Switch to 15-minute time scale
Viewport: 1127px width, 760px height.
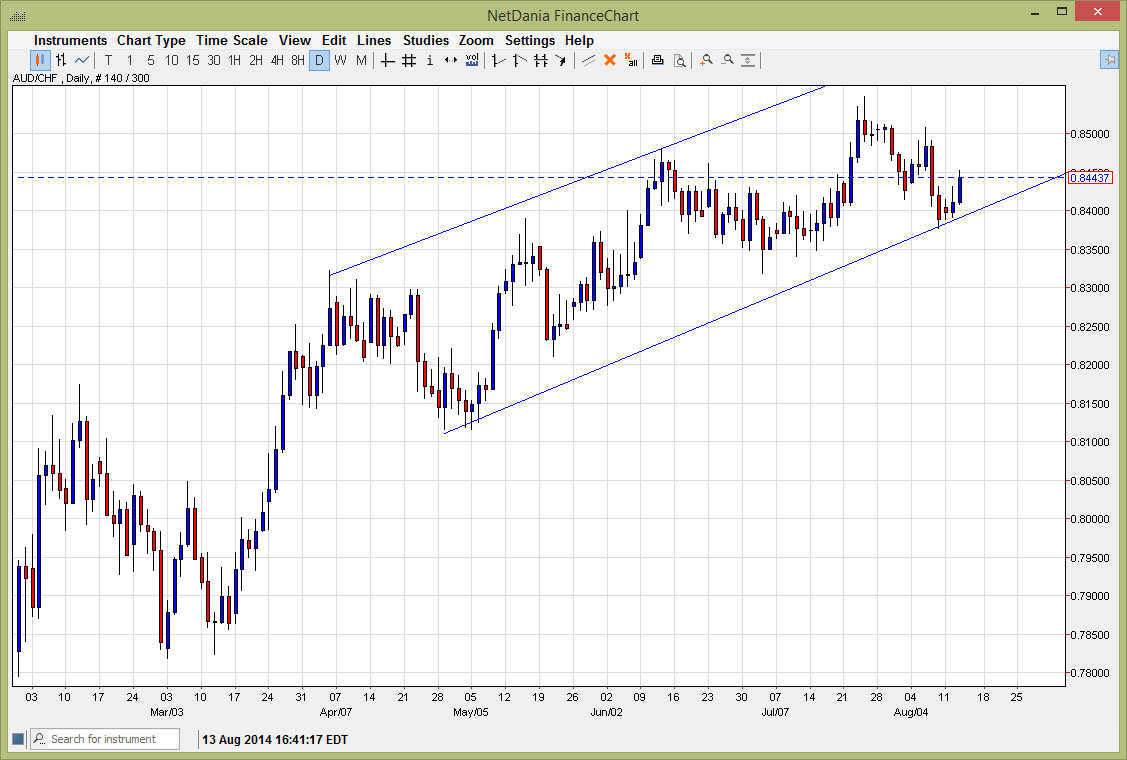pos(193,60)
